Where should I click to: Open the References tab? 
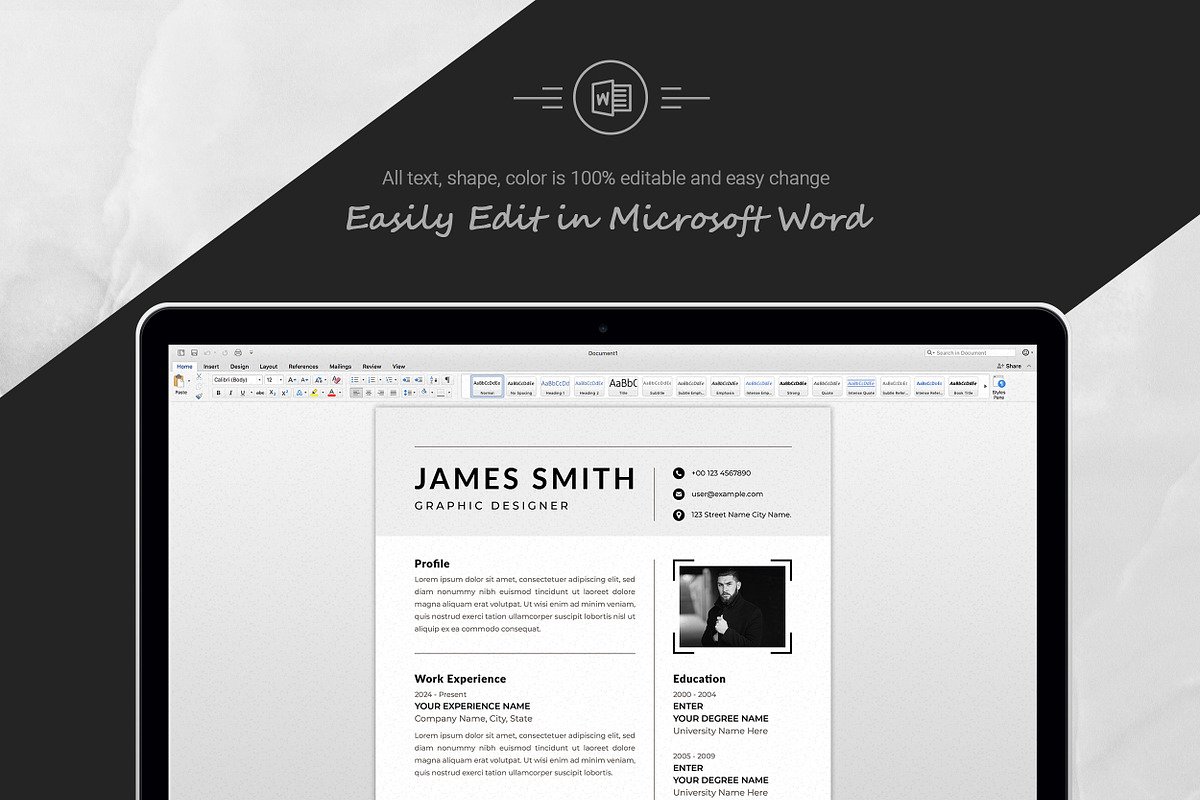click(303, 367)
